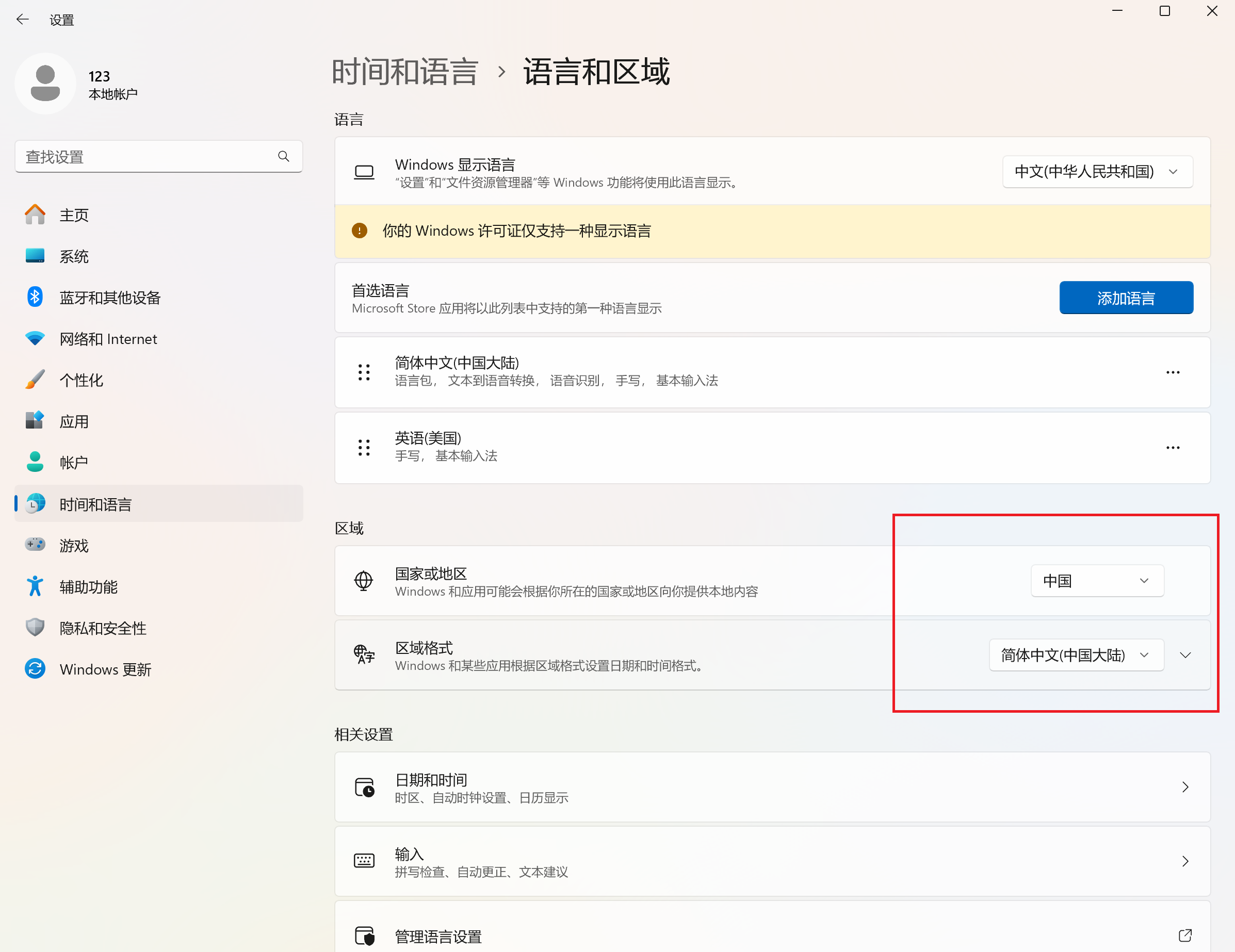
Task: Click the 查找设置 search field
Action: [x=147, y=157]
